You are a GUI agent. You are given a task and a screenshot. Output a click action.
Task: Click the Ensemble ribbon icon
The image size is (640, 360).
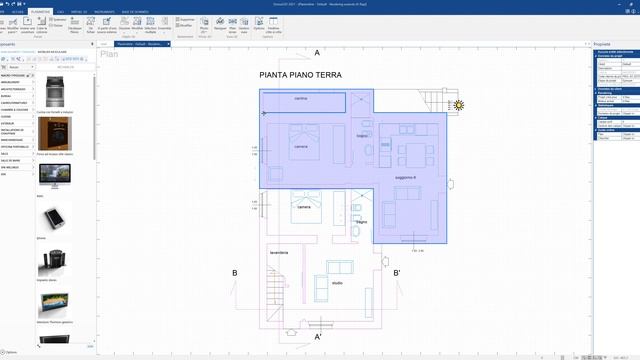164,24
